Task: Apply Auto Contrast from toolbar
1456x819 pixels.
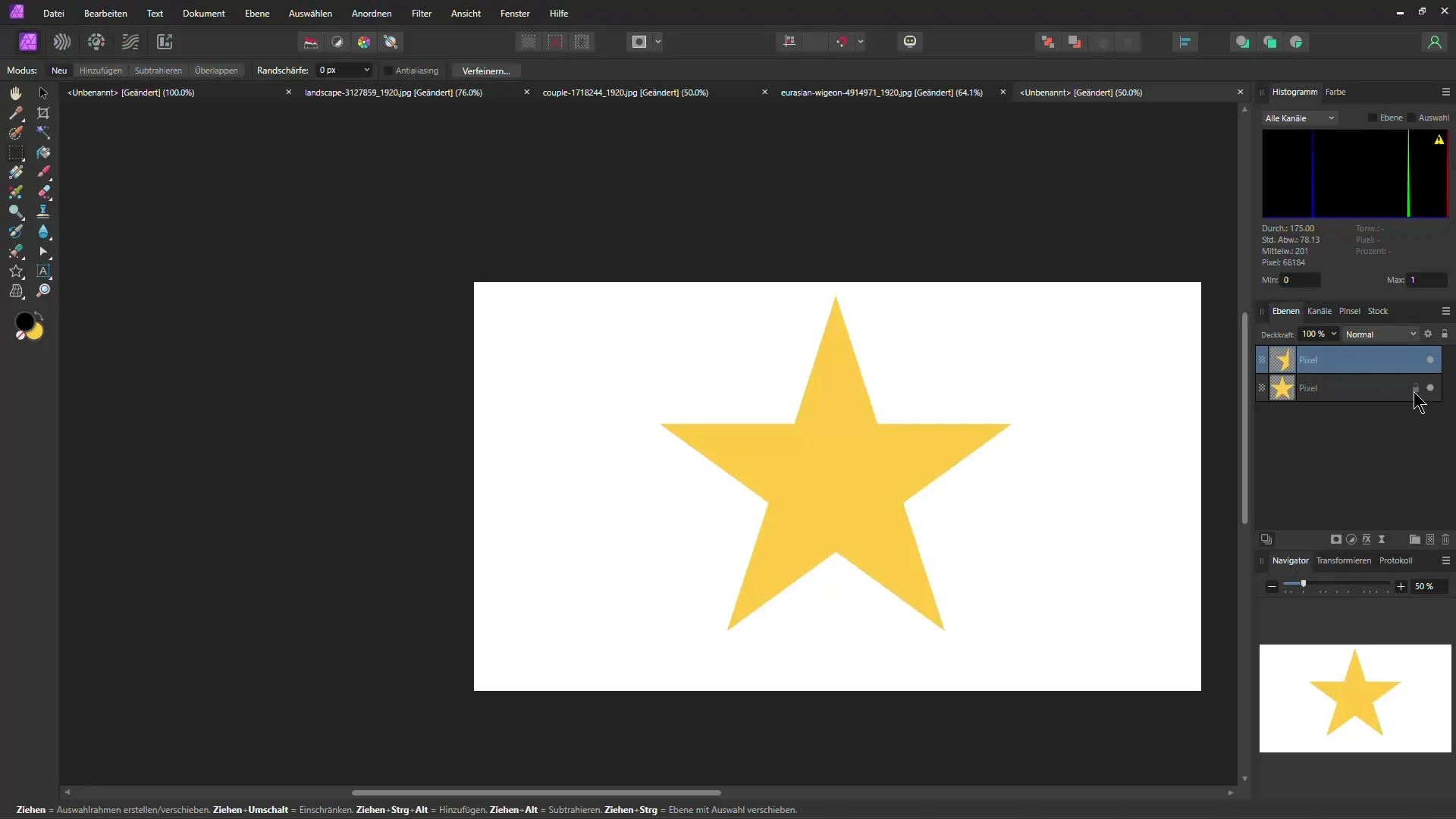Action: (x=337, y=42)
